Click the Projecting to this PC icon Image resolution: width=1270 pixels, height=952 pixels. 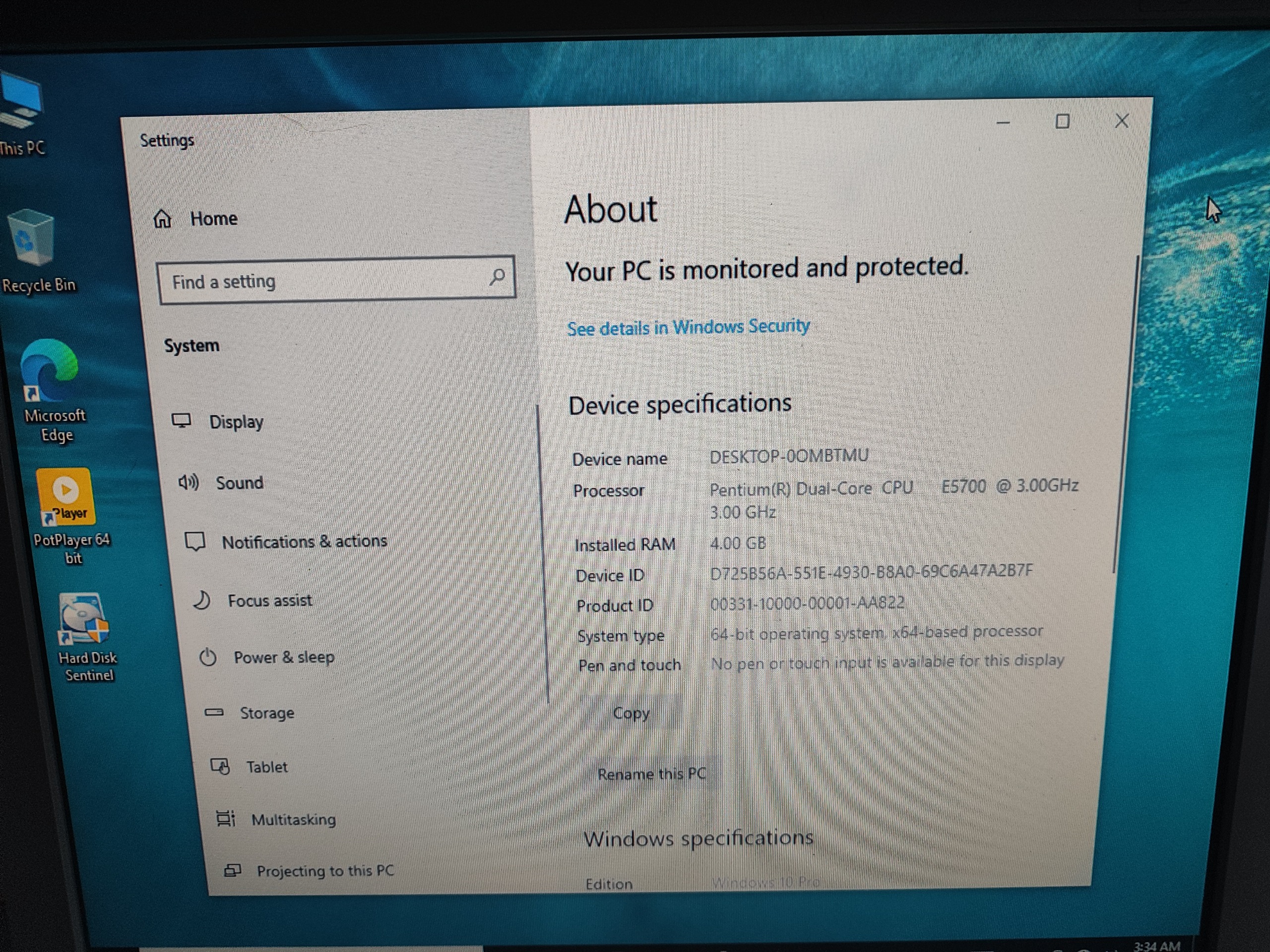pyautogui.click(x=233, y=871)
